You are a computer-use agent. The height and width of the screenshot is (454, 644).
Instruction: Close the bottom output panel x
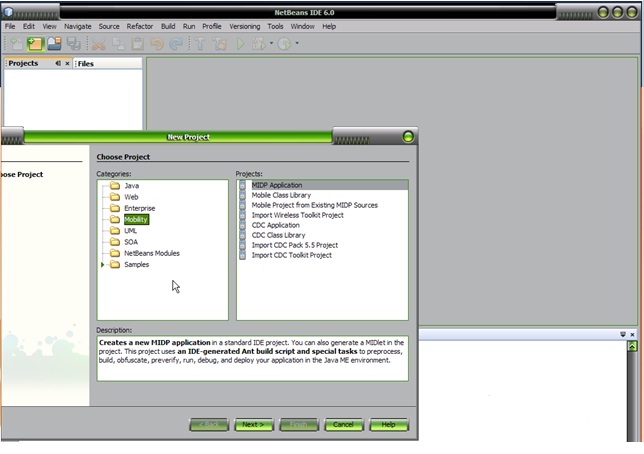pos(632,334)
